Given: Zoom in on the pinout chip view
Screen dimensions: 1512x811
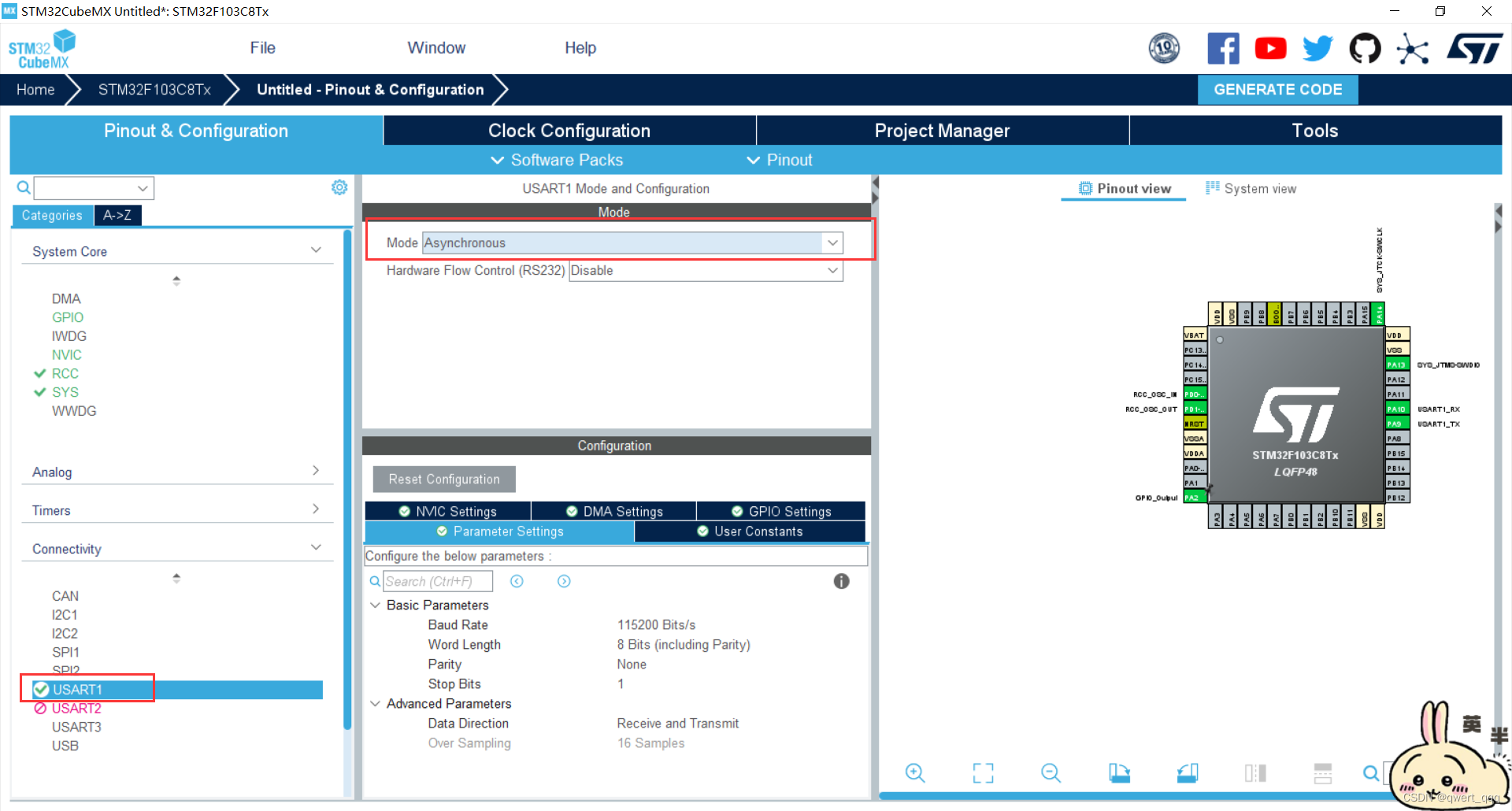Looking at the screenshot, I should pyautogui.click(x=915, y=773).
